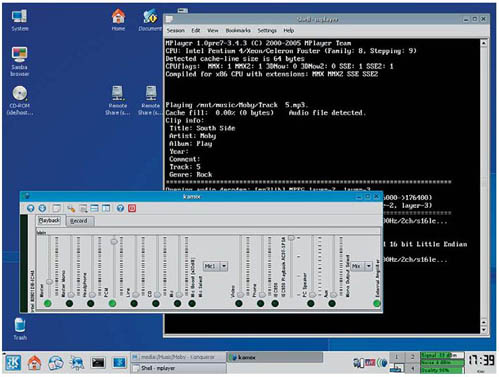Viewport: 499px width, 377px height.
Task: Click 'Title: South Side' line in terminal
Action: (x=202, y=128)
